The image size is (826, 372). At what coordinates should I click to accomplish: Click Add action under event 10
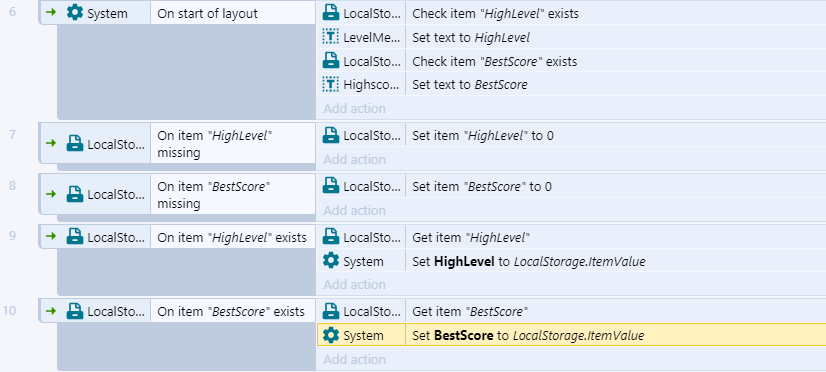pos(355,359)
